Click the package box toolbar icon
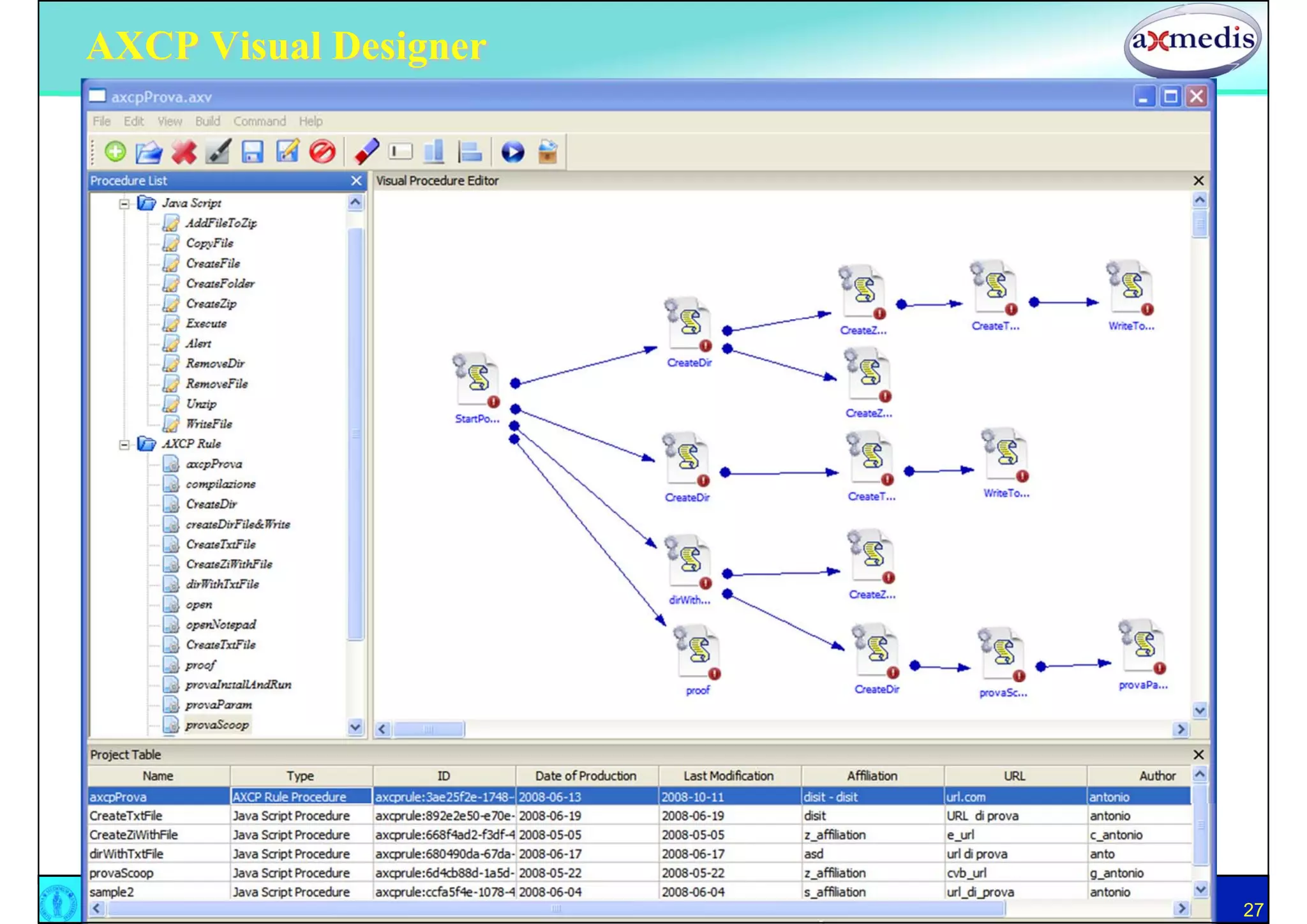The image size is (1307, 924). point(548,152)
